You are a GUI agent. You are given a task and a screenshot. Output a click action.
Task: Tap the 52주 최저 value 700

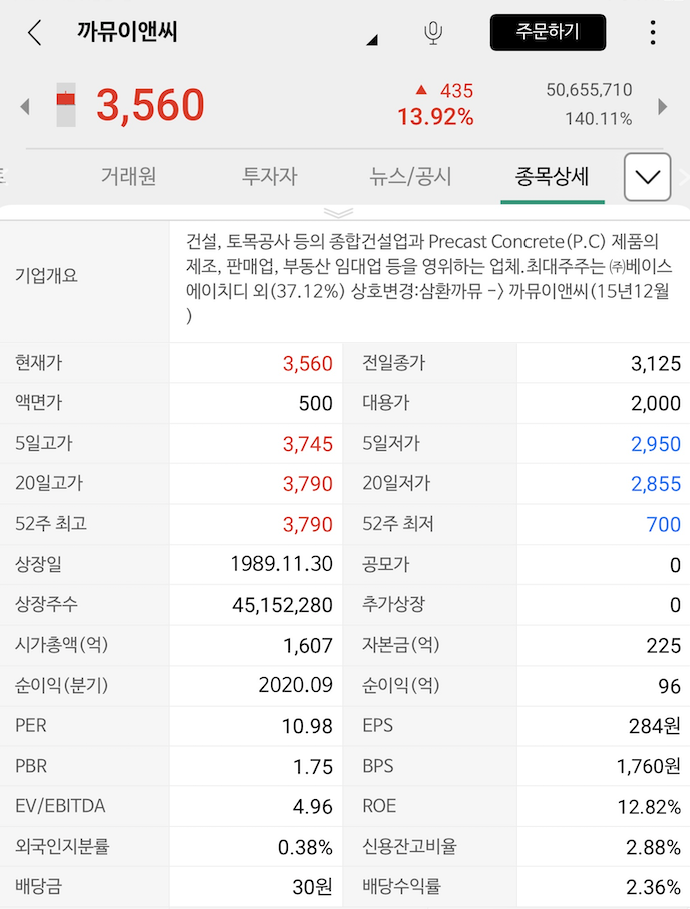click(x=663, y=525)
